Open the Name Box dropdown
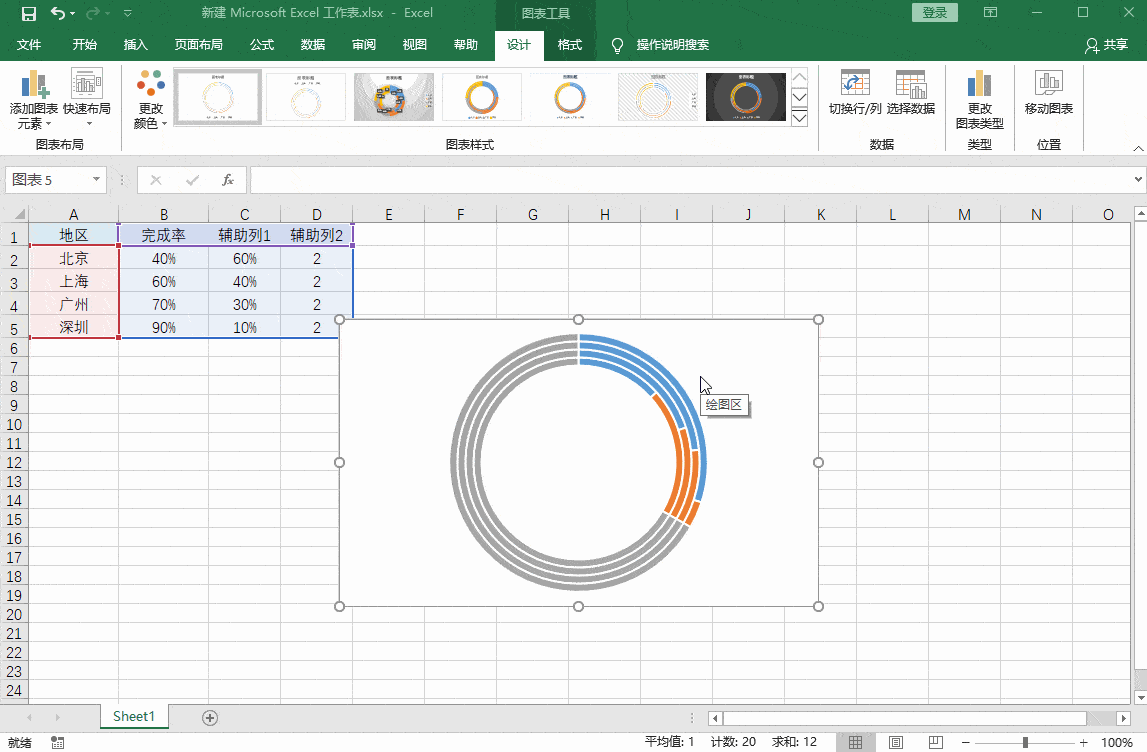This screenshot has width=1147, height=752. pos(96,180)
